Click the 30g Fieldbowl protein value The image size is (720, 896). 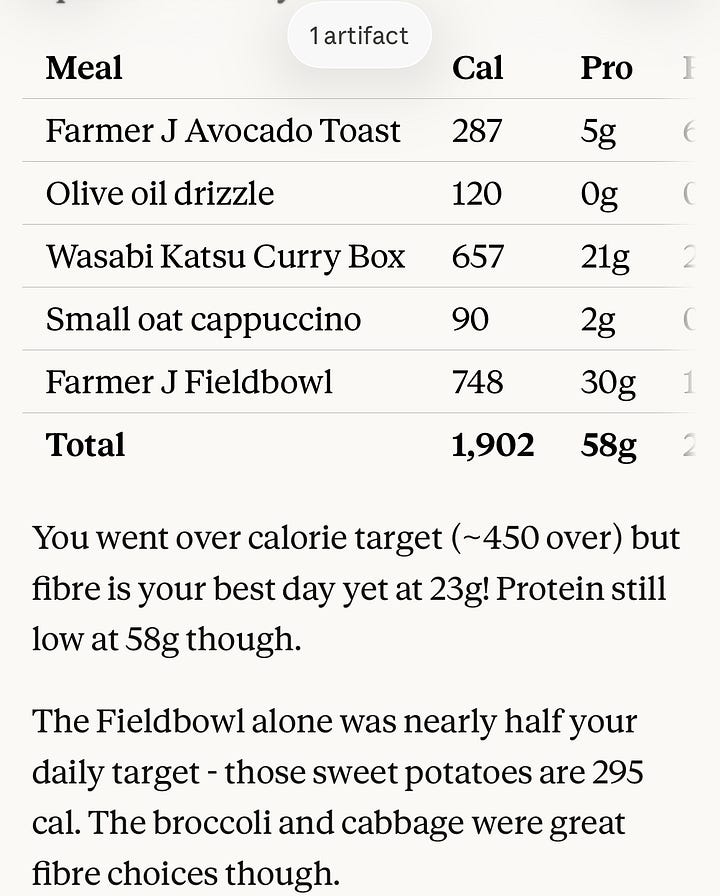point(608,383)
